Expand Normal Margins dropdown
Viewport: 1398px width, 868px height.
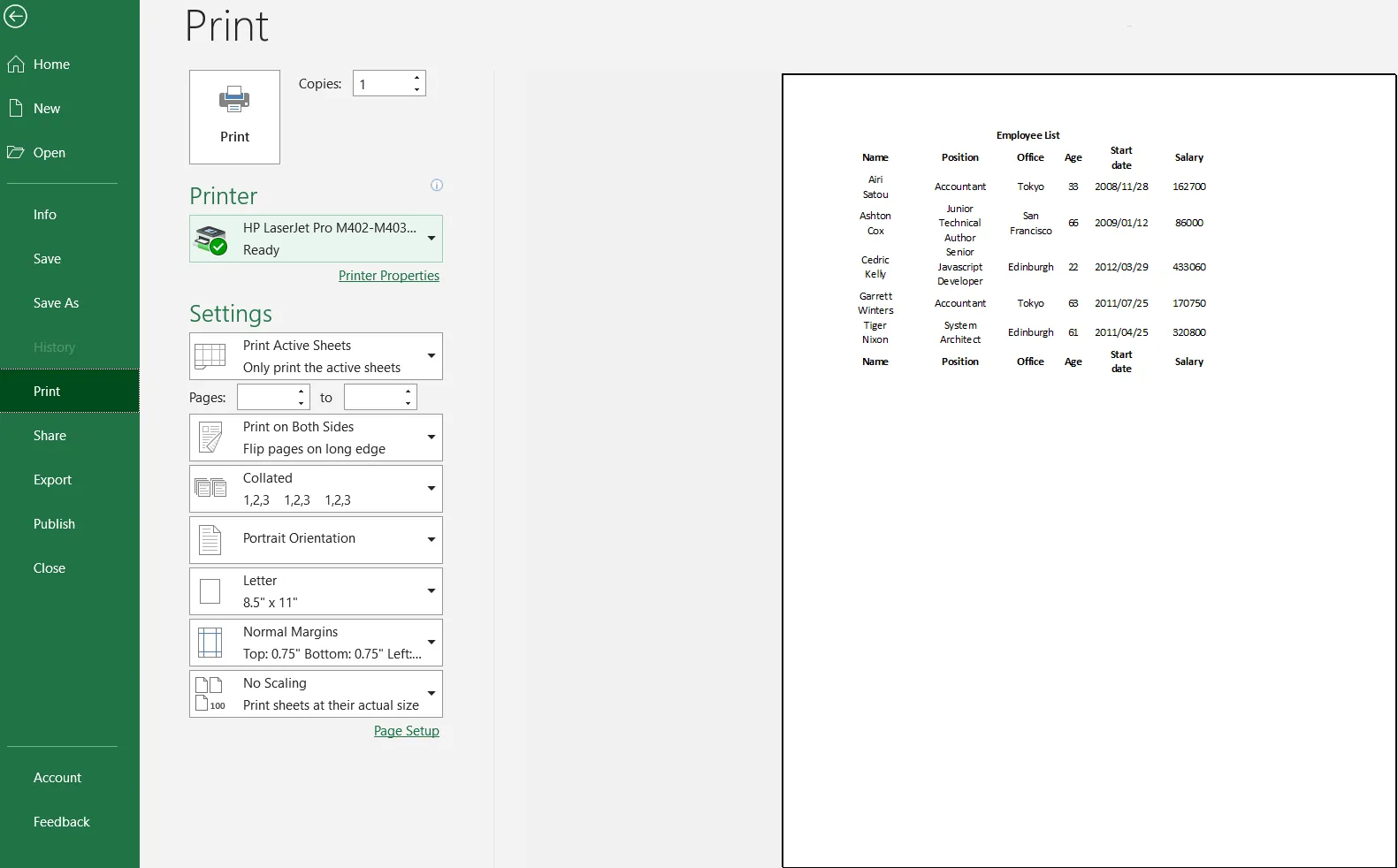(432, 643)
